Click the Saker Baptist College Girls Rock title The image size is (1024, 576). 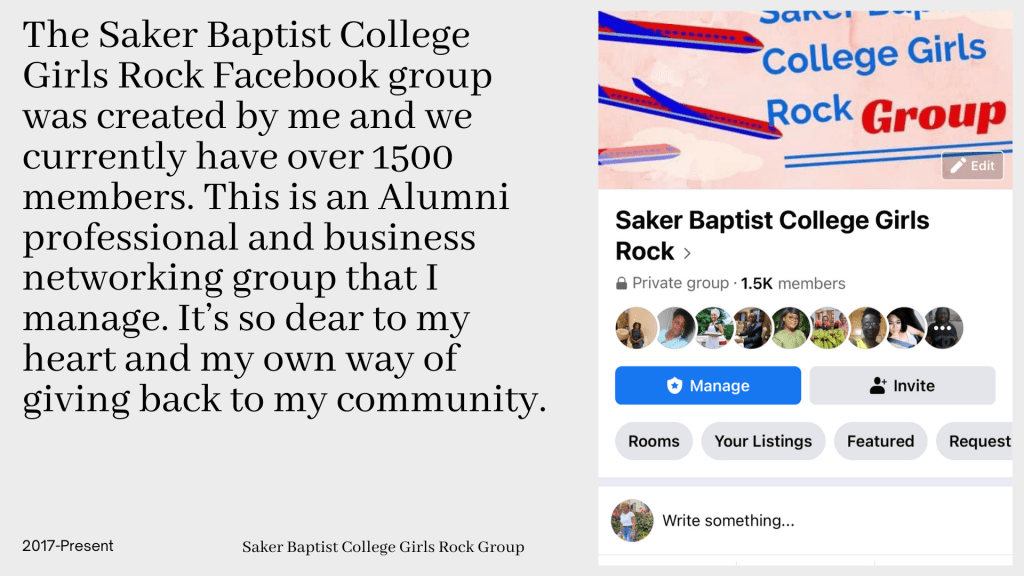772,221
